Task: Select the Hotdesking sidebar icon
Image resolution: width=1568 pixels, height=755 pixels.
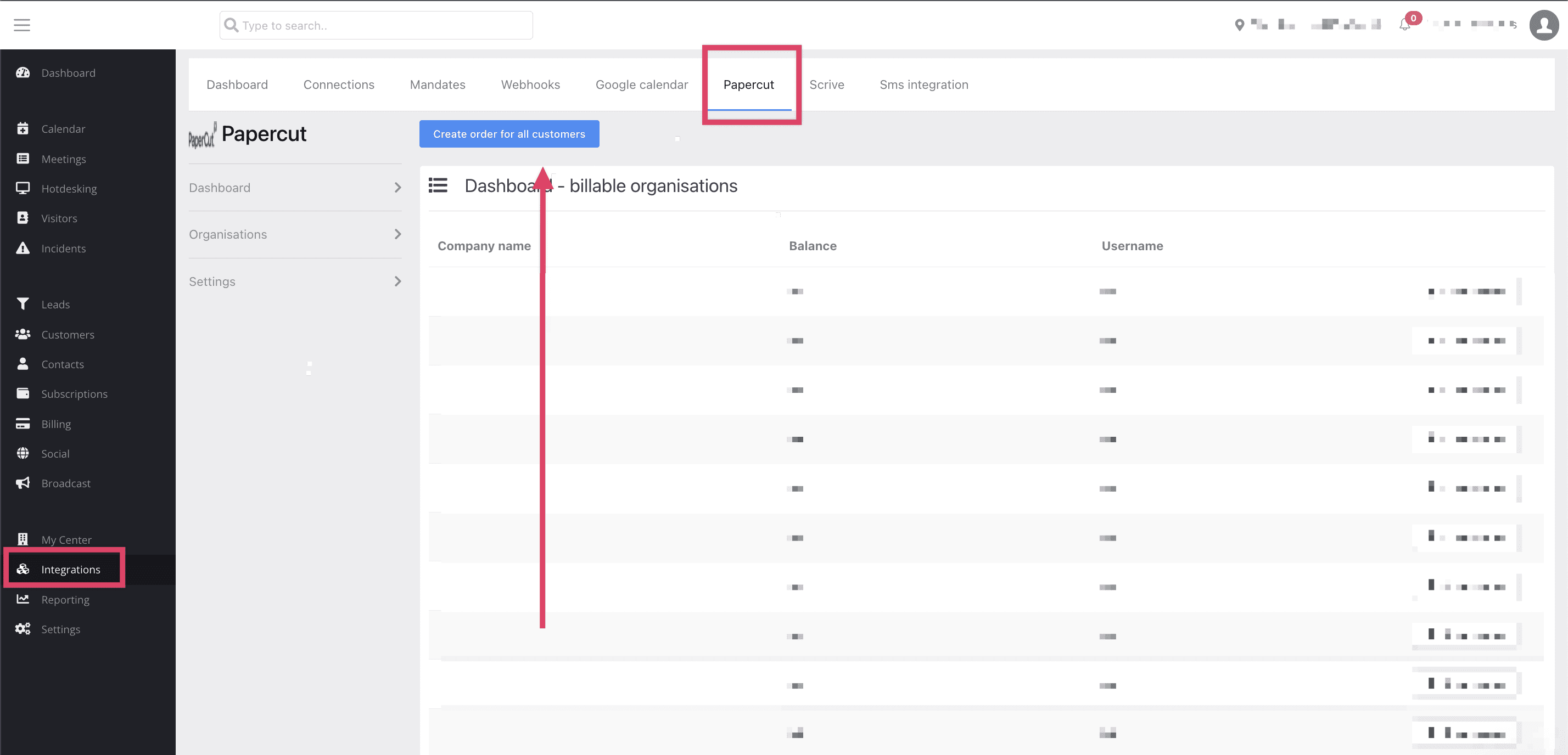Action: point(23,188)
